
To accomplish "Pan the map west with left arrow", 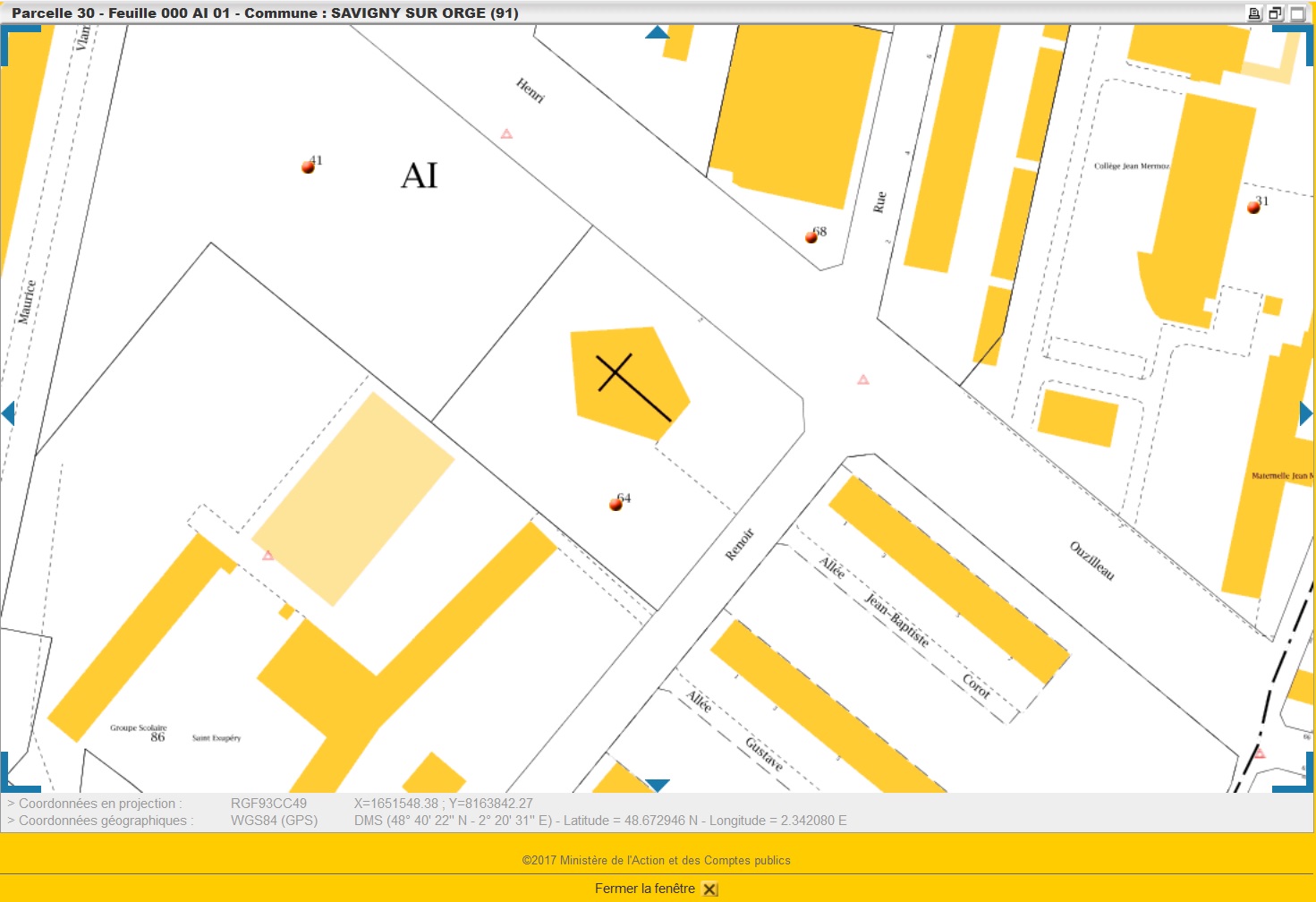I will (x=9, y=413).
